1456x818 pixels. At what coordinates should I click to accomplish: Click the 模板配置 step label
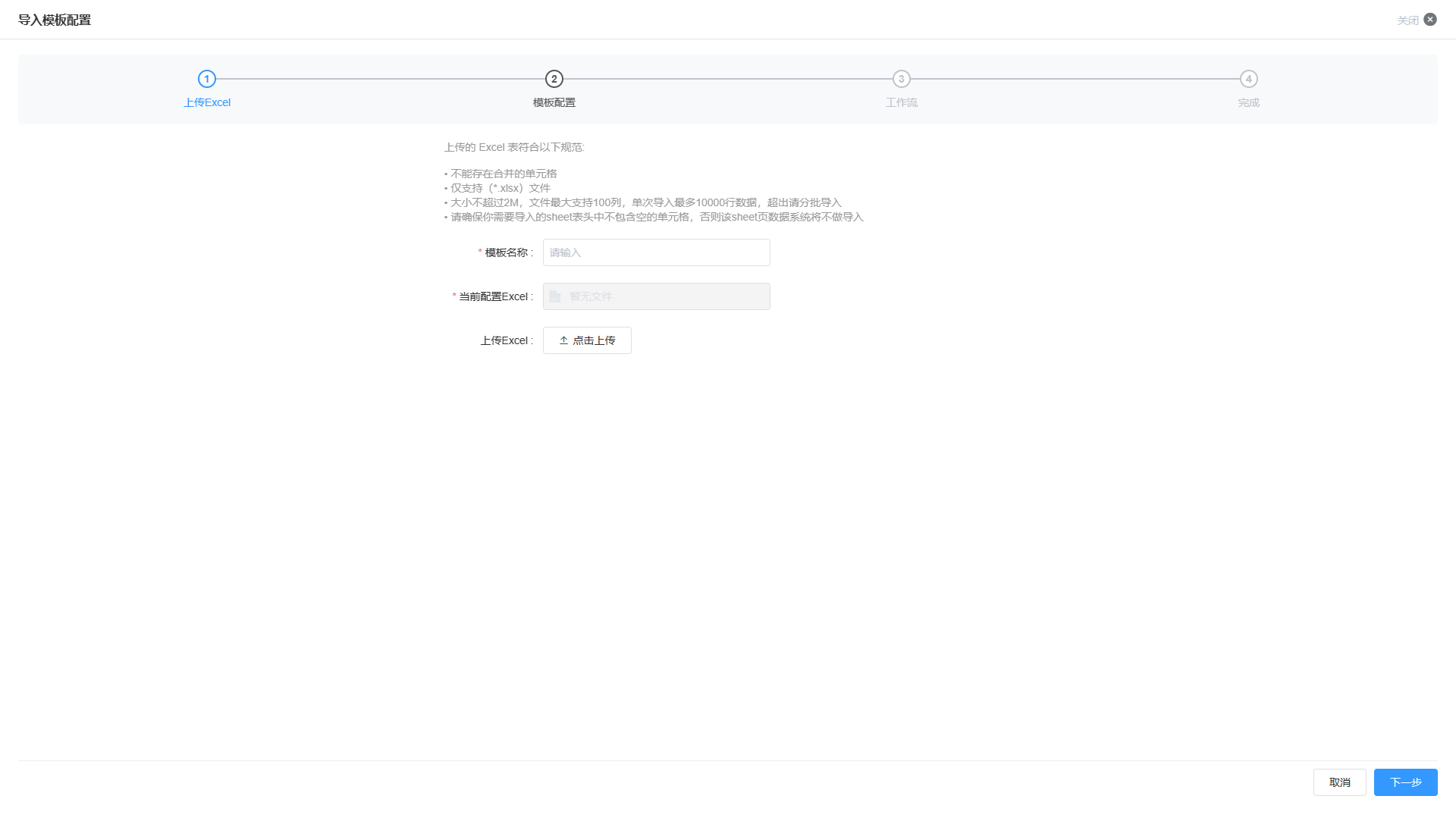[x=554, y=102]
